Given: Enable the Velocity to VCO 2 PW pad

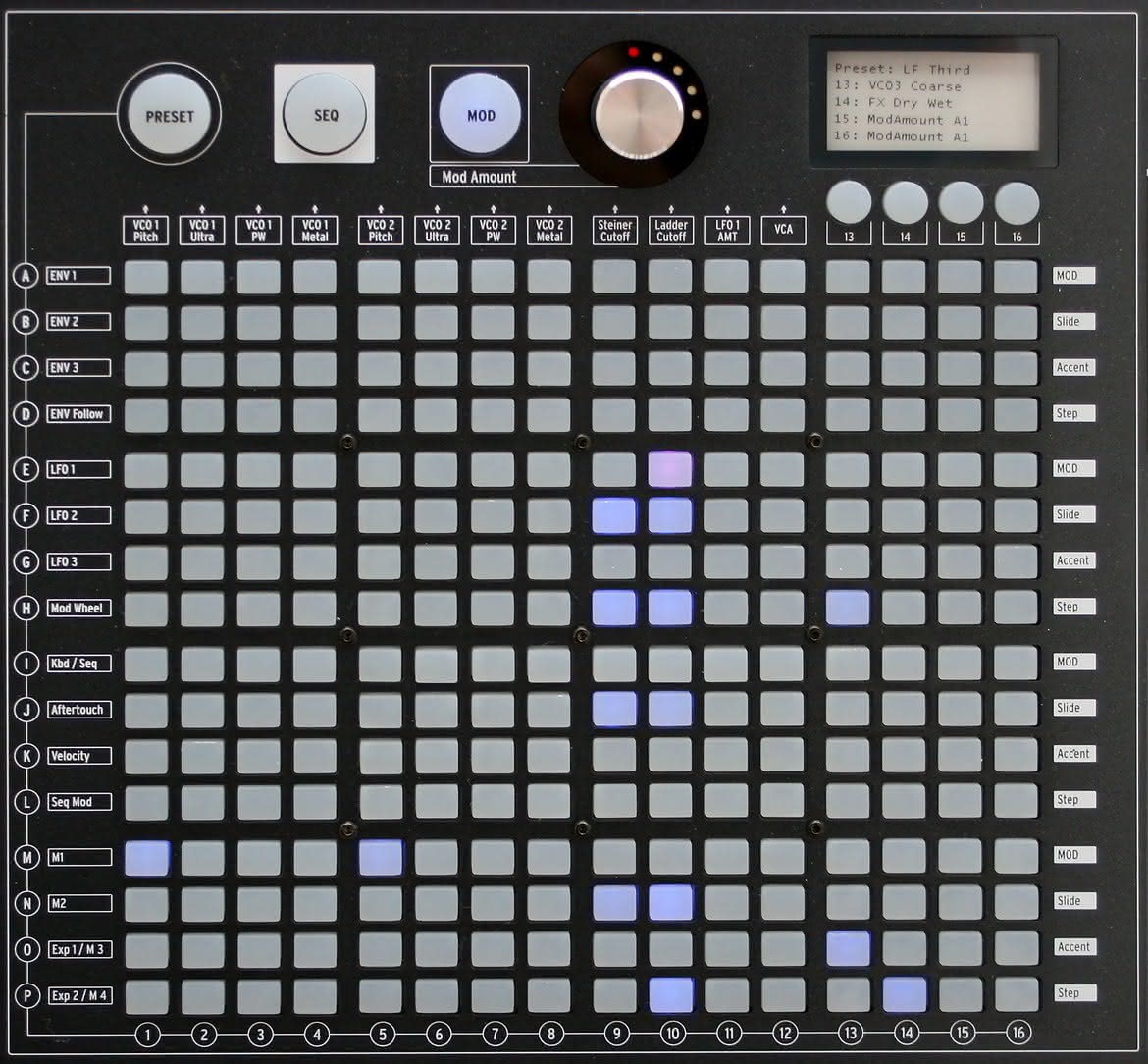Looking at the screenshot, I should (x=494, y=756).
